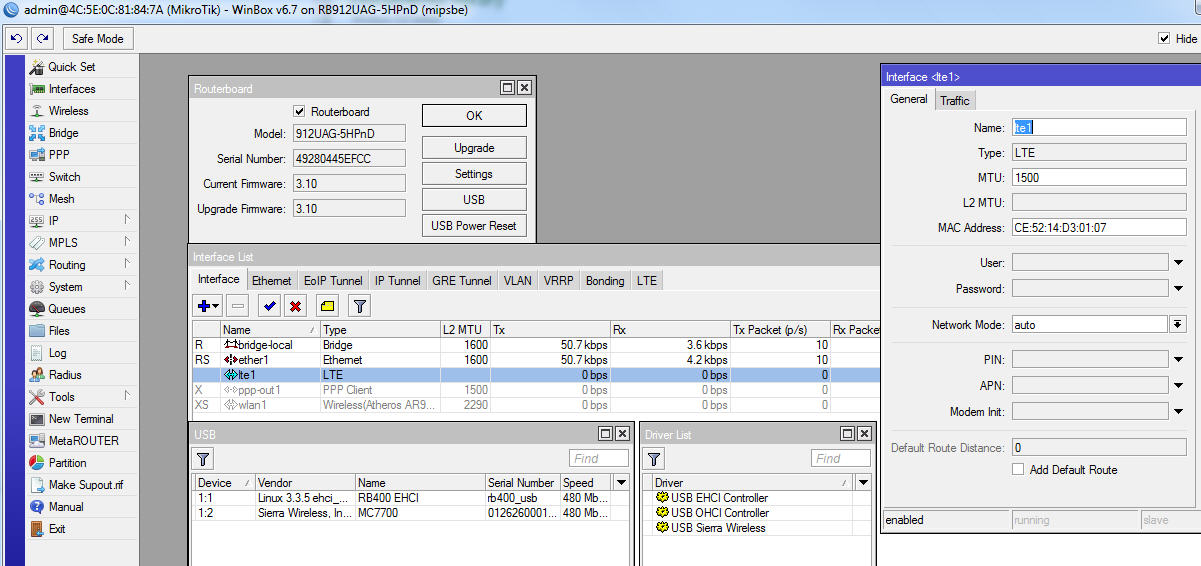The height and width of the screenshot is (566, 1201).
Task: Open Switch menu in sidebar
Action: point(64,177)
